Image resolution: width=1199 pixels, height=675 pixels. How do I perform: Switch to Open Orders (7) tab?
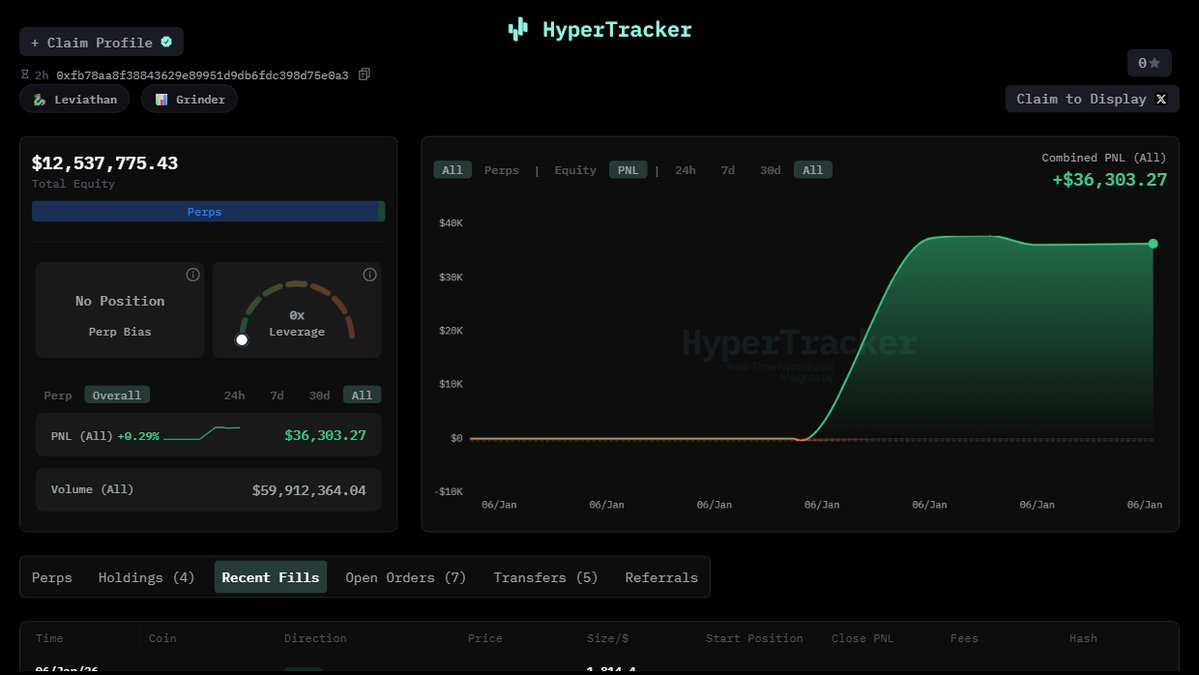tap(405, 577)
